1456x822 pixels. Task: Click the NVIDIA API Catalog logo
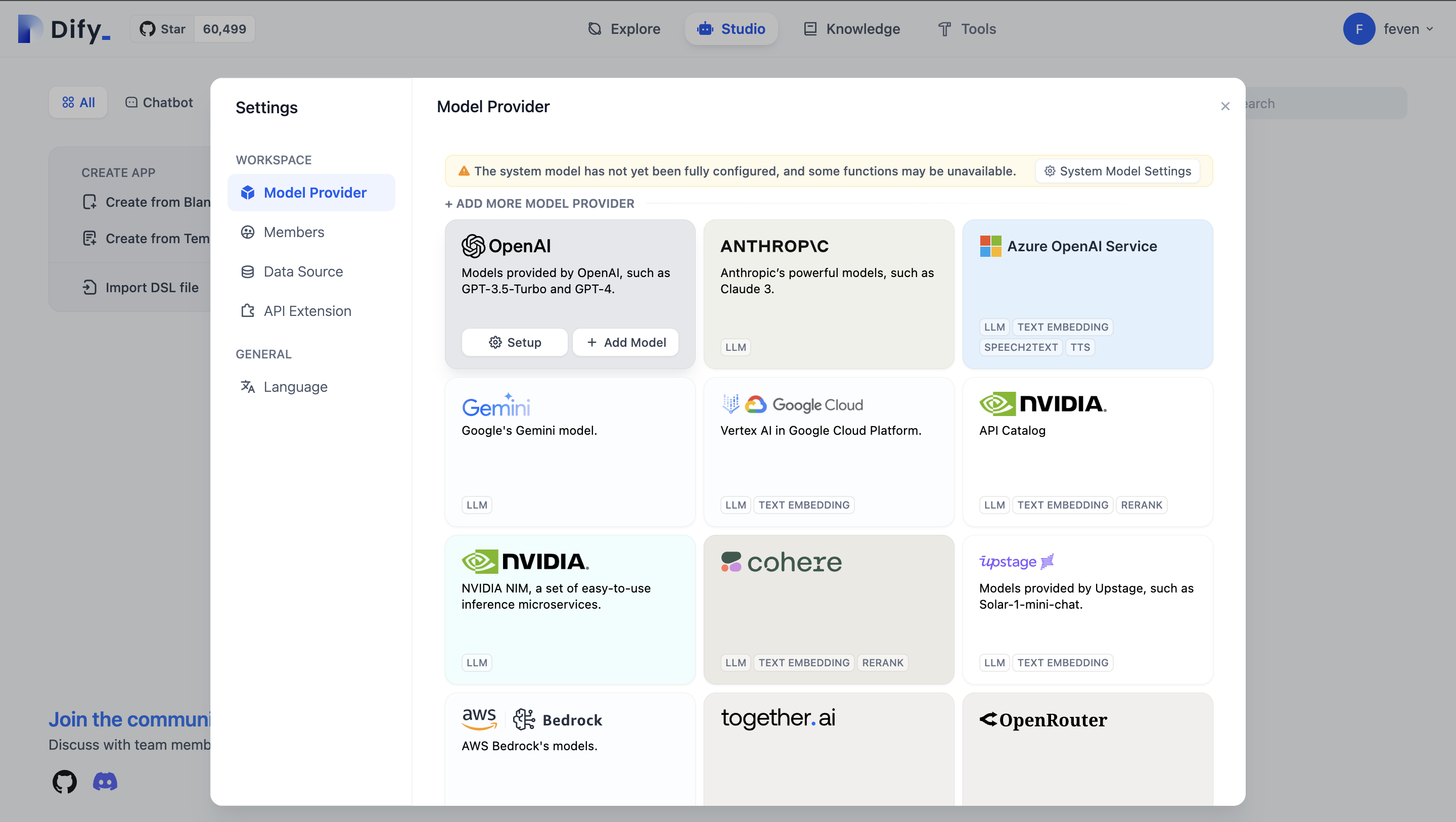tap(1043, 403)
